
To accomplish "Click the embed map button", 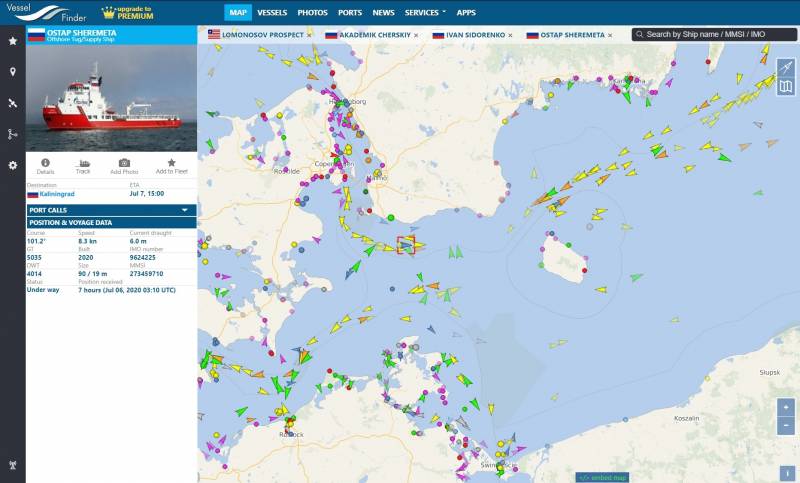I will 603,477.
